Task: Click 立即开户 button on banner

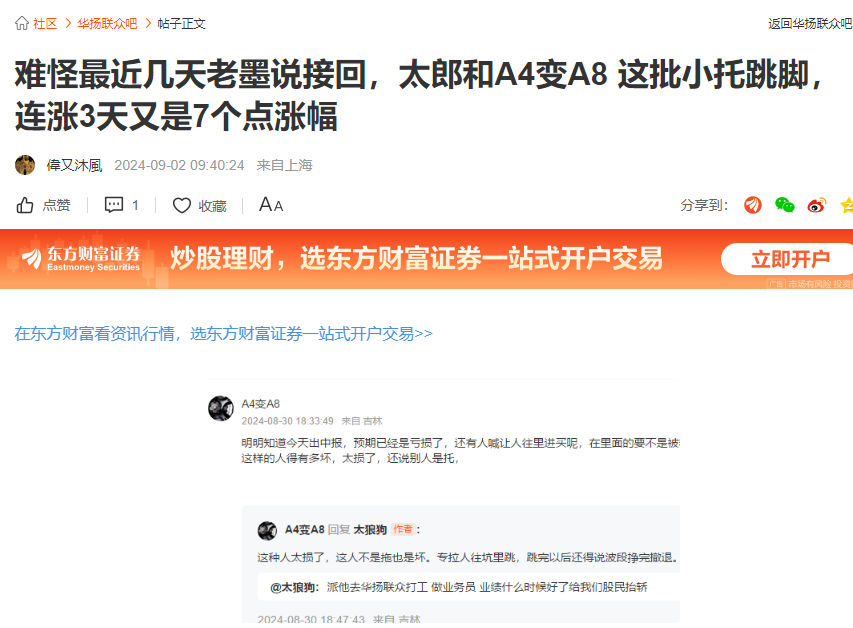Action: pyautogui.click(x=789, y=259)
